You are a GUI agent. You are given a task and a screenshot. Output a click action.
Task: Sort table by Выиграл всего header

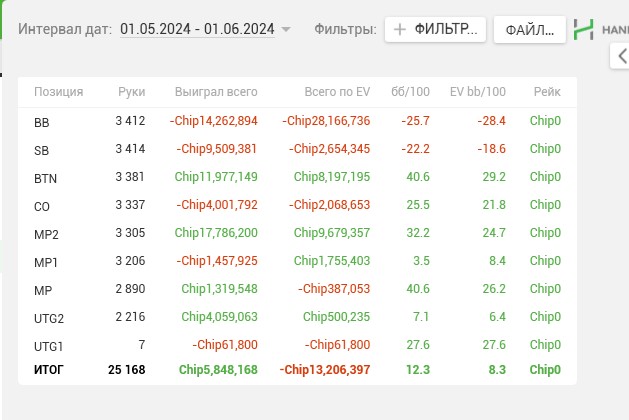pyautogui.click(x=216, y=92)
